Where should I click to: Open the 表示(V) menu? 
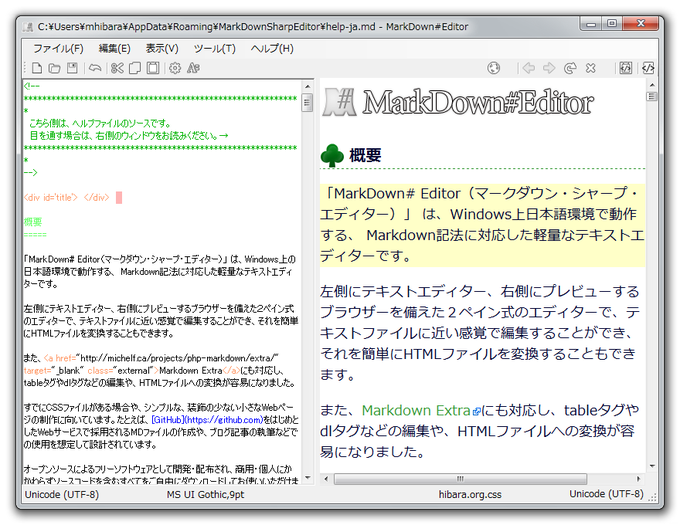(162, 48)
